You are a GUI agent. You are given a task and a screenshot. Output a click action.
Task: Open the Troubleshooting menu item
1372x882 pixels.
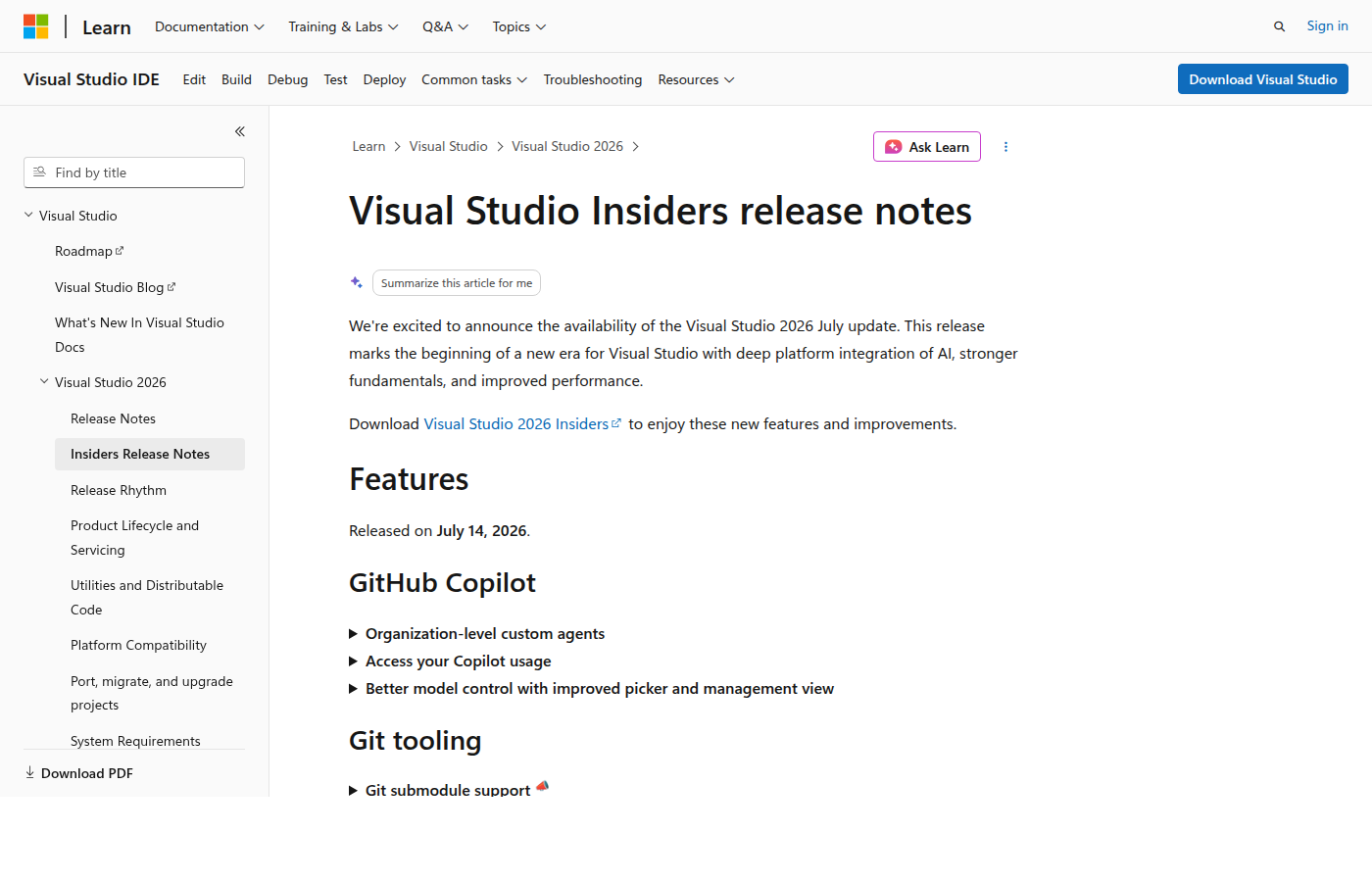click(x=593, y=79)
